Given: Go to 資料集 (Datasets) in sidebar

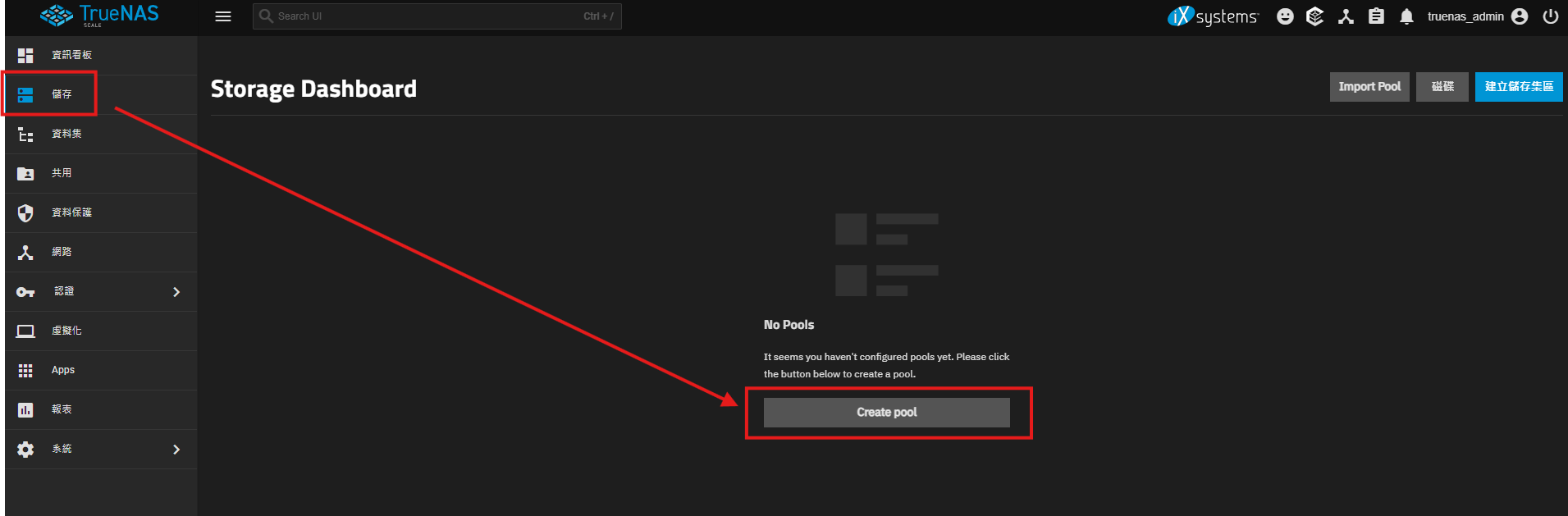Looking at the screenshot, I should coord(66,134).
